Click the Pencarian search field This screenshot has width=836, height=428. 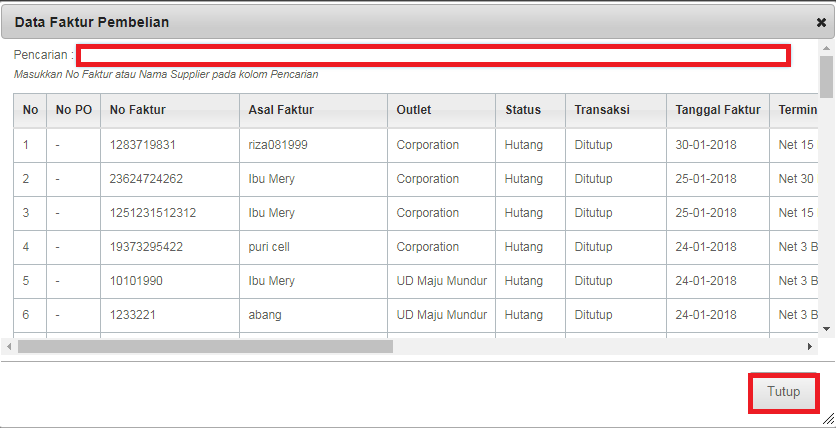[433, 55]
